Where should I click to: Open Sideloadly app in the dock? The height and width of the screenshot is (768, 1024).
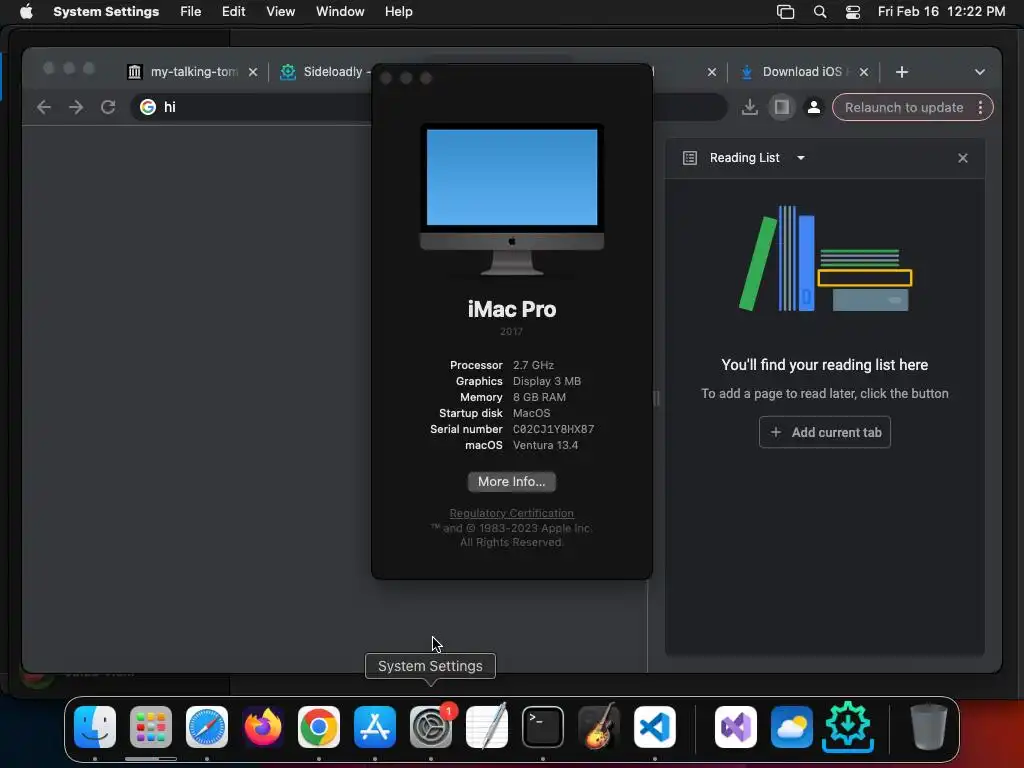click(848, 727)
